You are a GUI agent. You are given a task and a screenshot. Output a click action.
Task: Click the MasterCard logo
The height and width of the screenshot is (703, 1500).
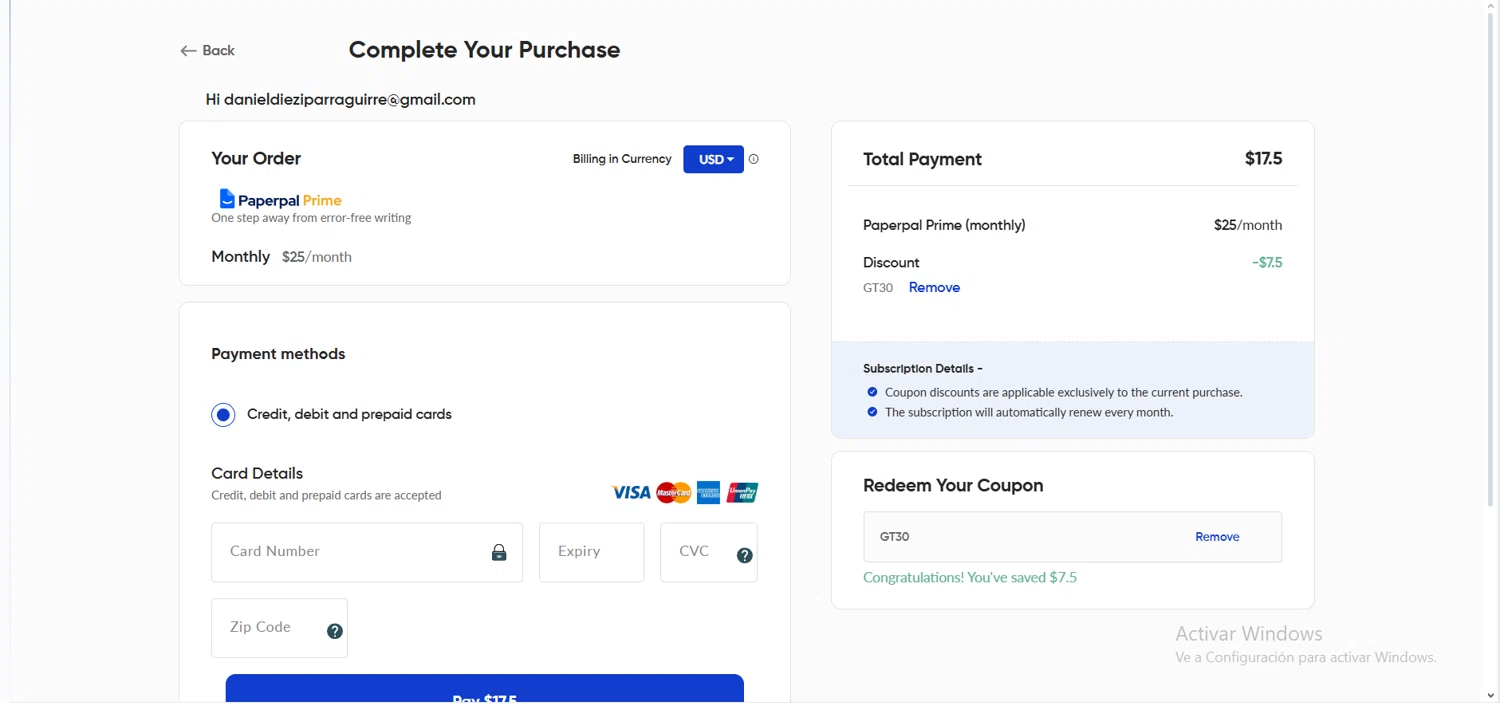[x=674, y=492]
